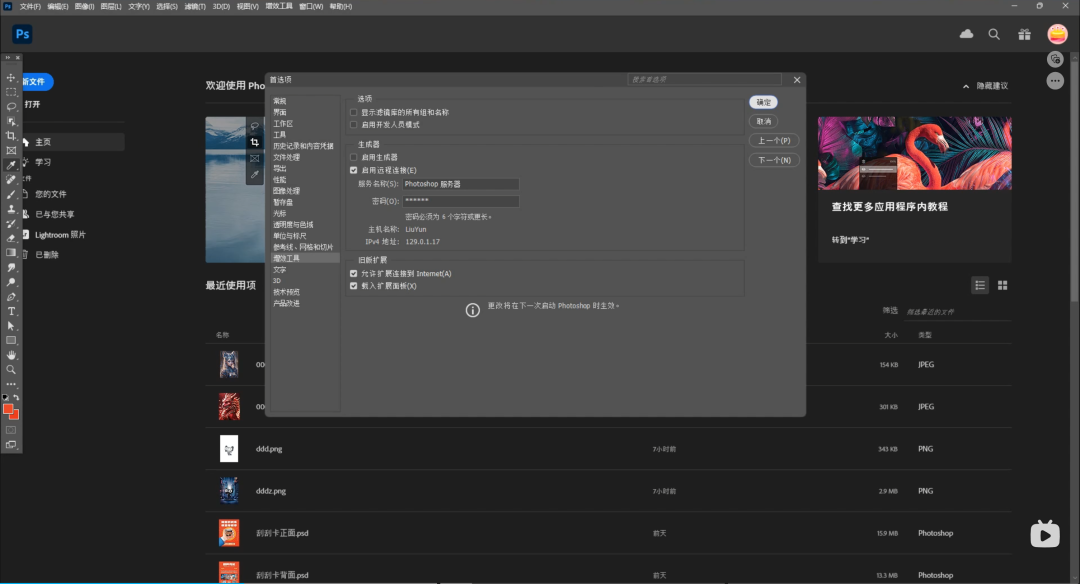Select the Eraser tool
Screen dimensions: 1080x584
coord(11,238)
